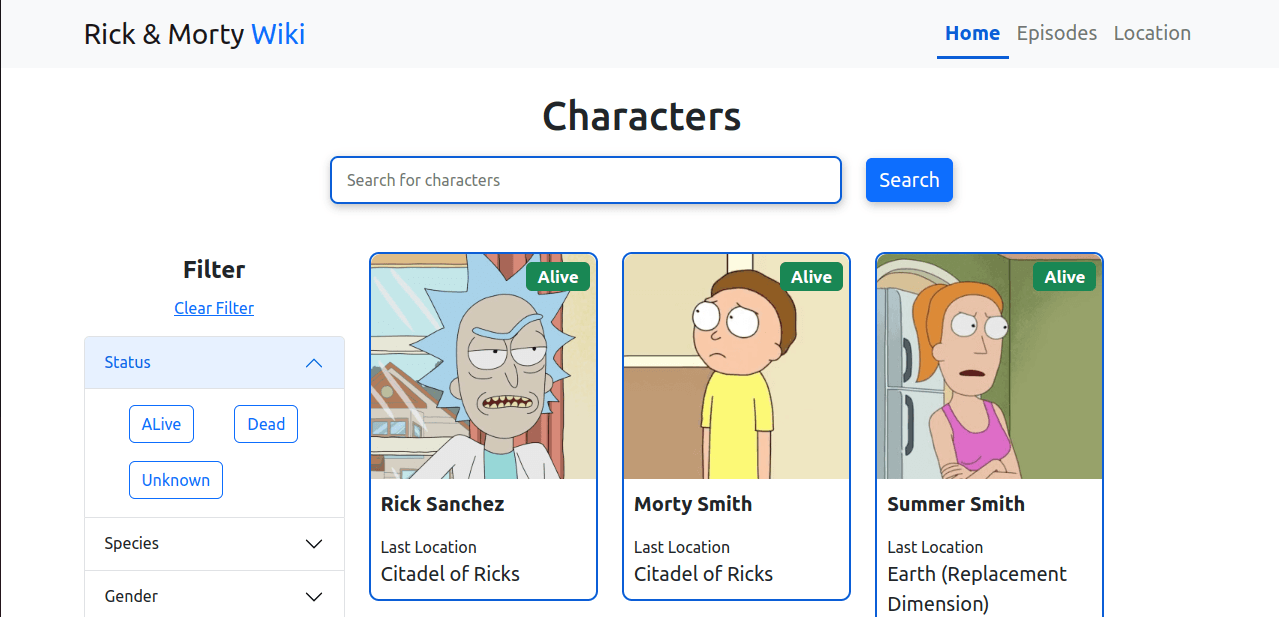Collapse the Status filter section
Viewport: 1279px width, 617px height.
coord(313,362)
